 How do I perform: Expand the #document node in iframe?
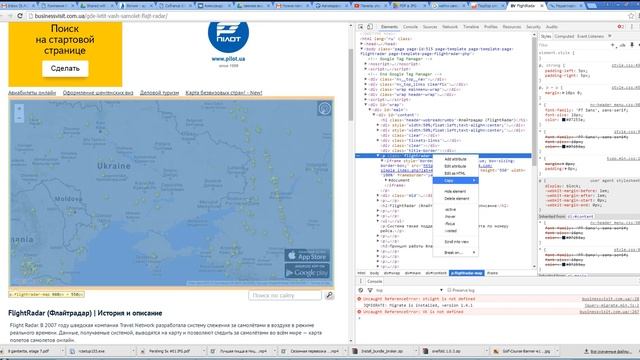pos(386,180)
